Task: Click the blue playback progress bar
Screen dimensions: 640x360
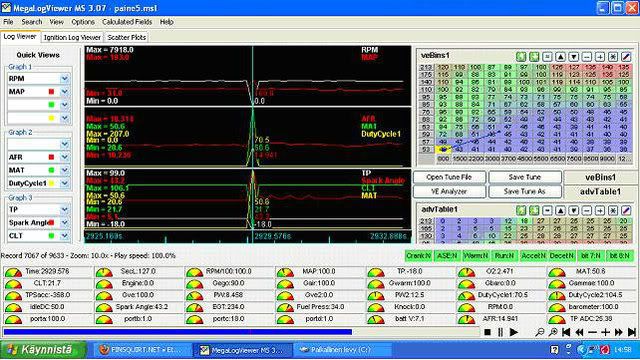Action: pos(178,332)
